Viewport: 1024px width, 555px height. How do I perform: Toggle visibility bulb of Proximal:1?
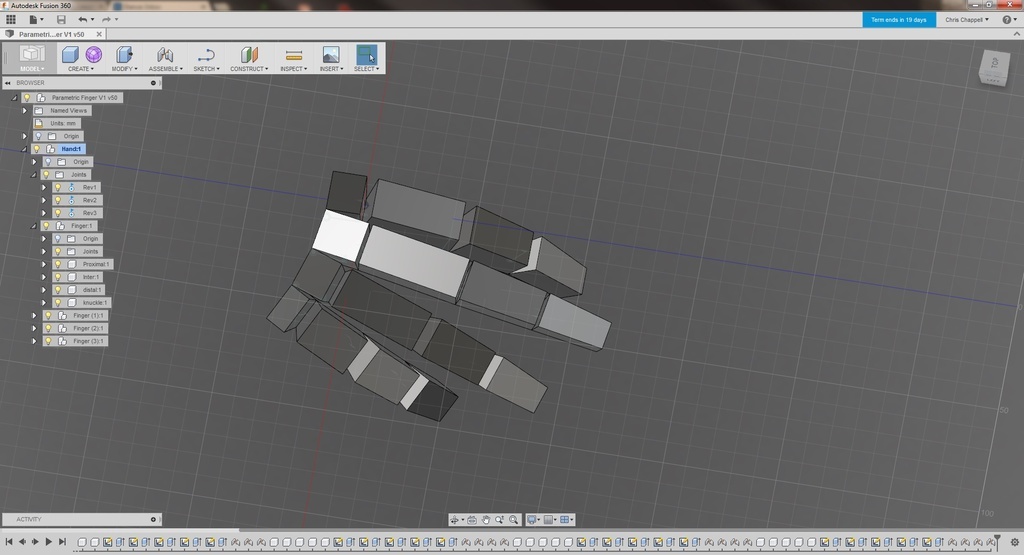click(57, 264)
